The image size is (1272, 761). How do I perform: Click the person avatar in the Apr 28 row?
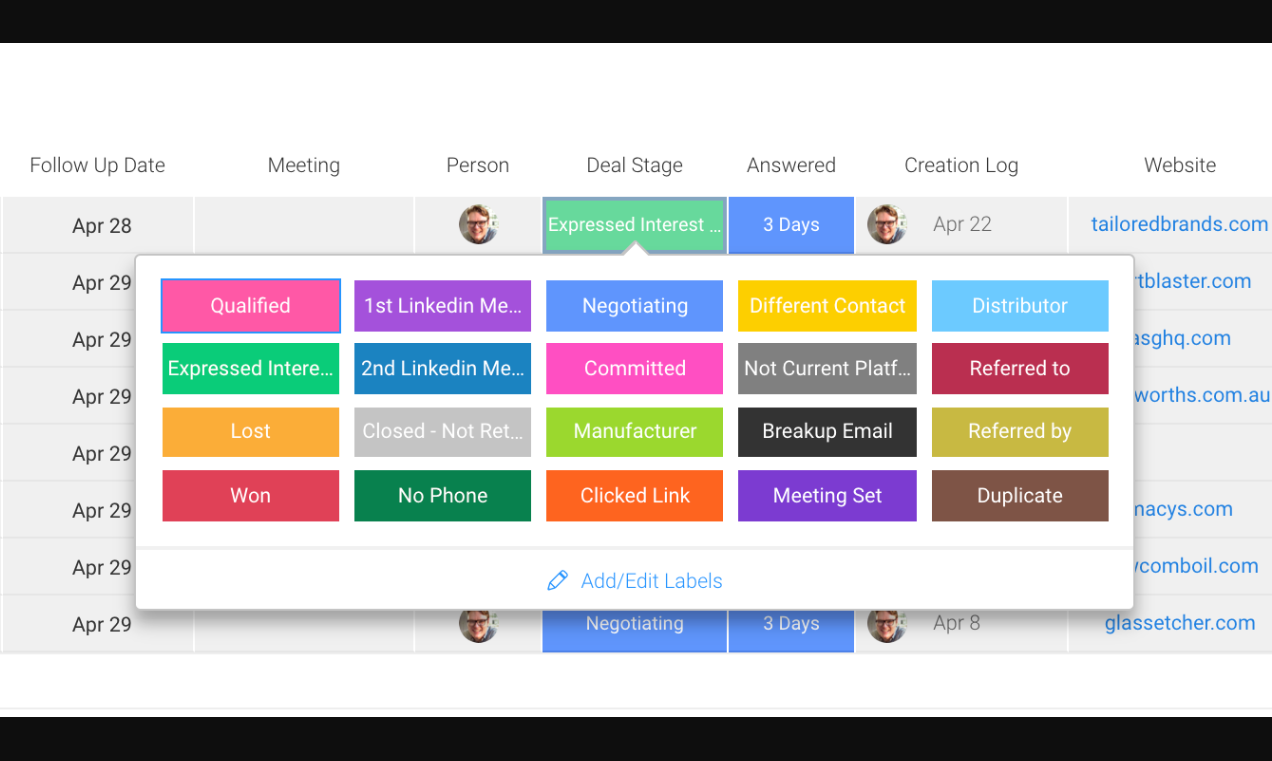[x=478, y=224]
